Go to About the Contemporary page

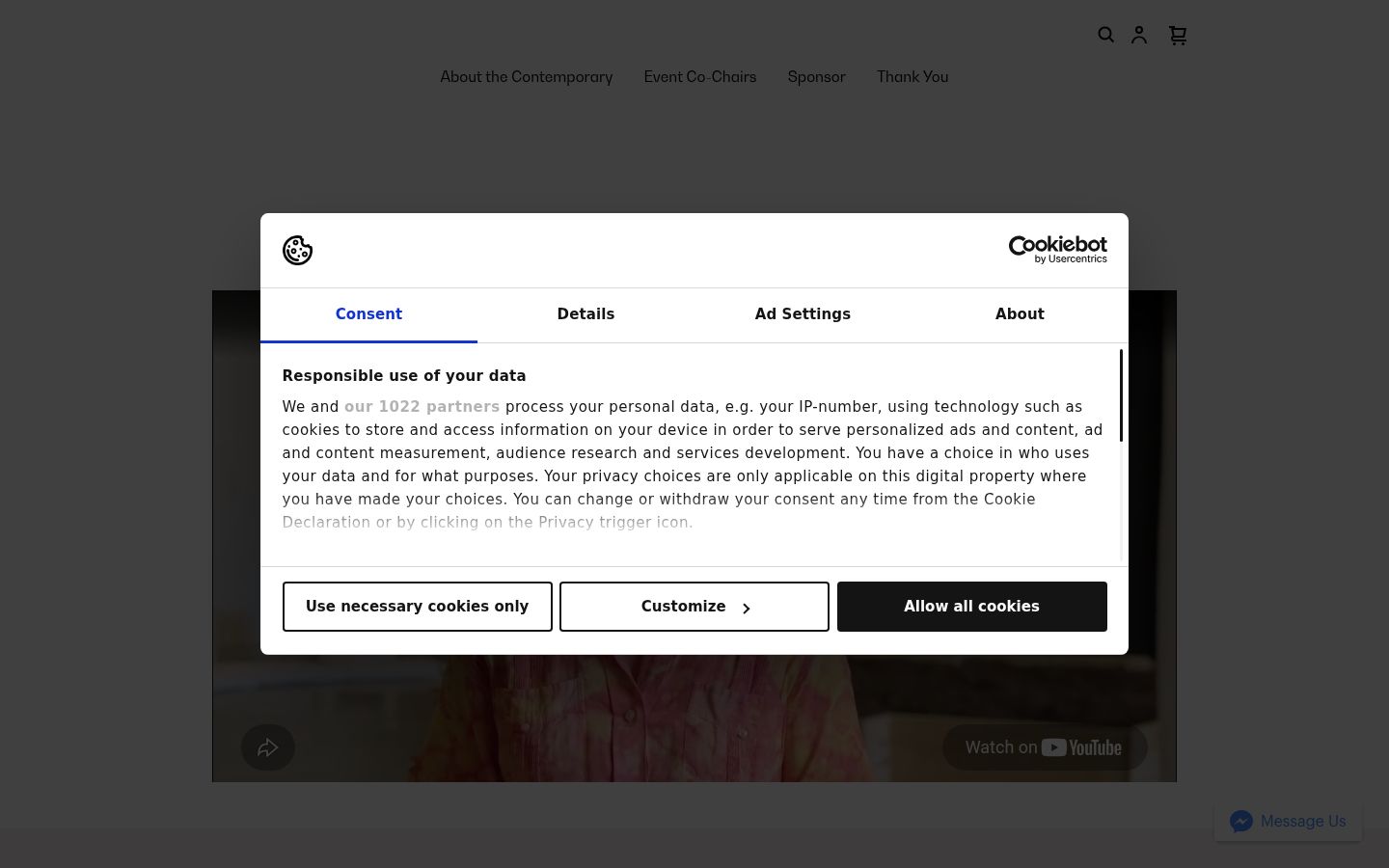click(x=527, y=77)
